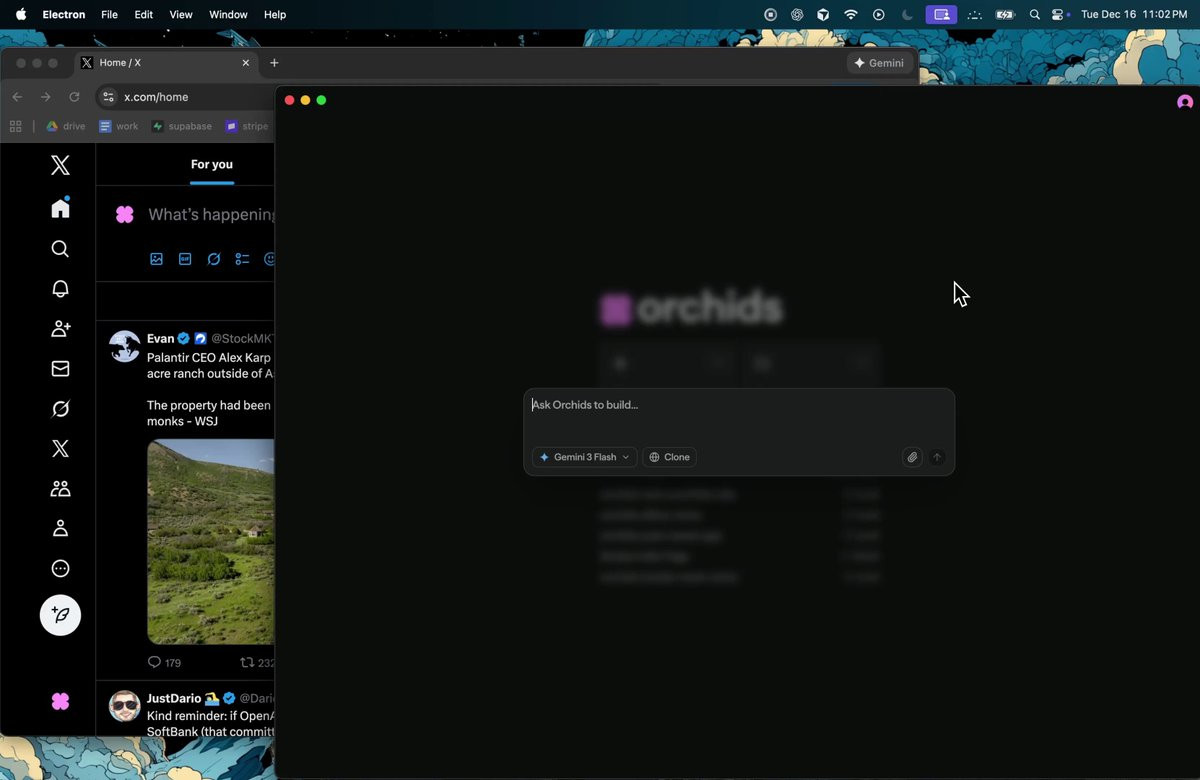This screenshot has height=780, width=1200.
Task: Close the Home / X browser tab
Action: click(x=246, y=63)
